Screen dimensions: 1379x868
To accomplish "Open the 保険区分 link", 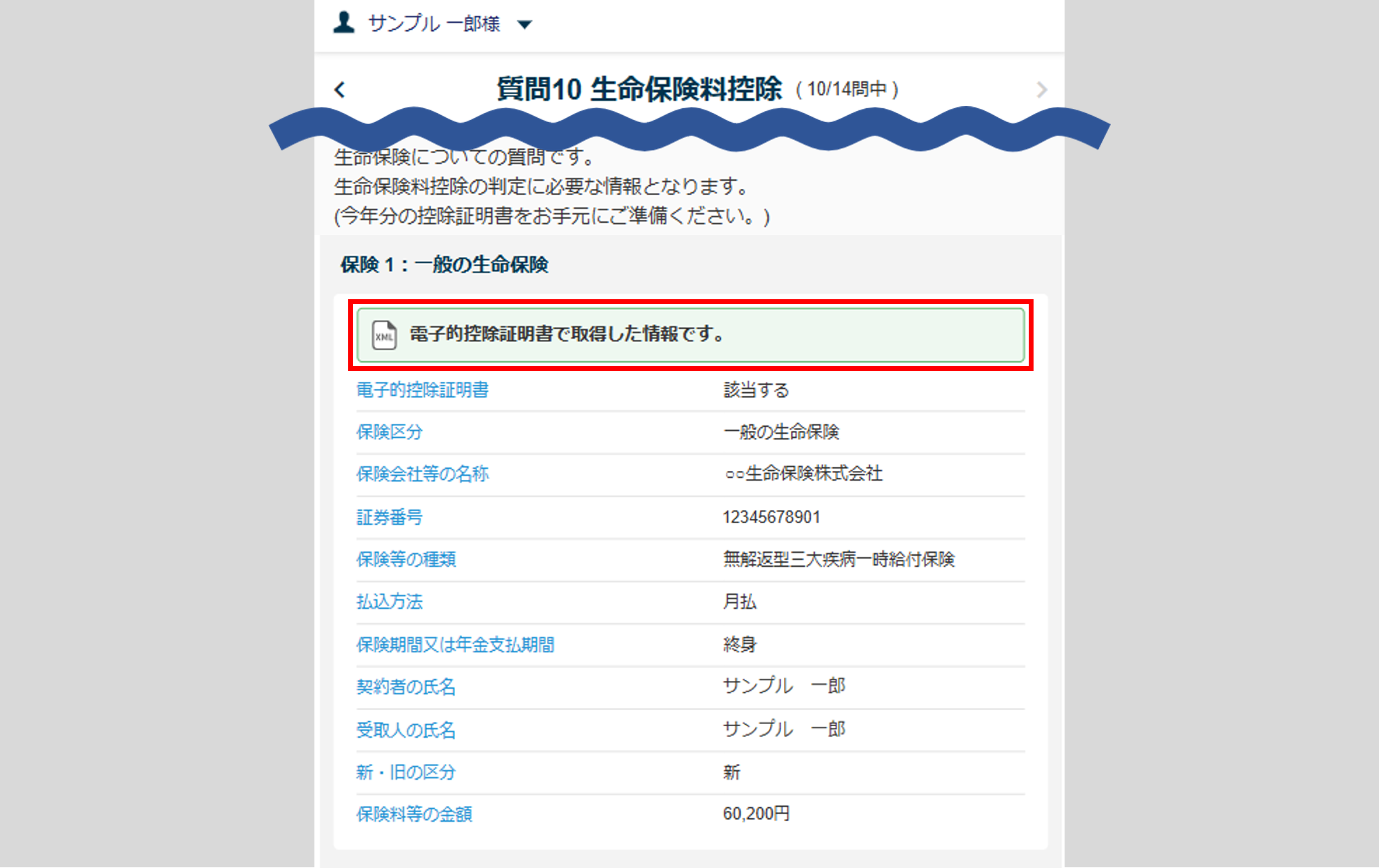I will coord(389,432).
